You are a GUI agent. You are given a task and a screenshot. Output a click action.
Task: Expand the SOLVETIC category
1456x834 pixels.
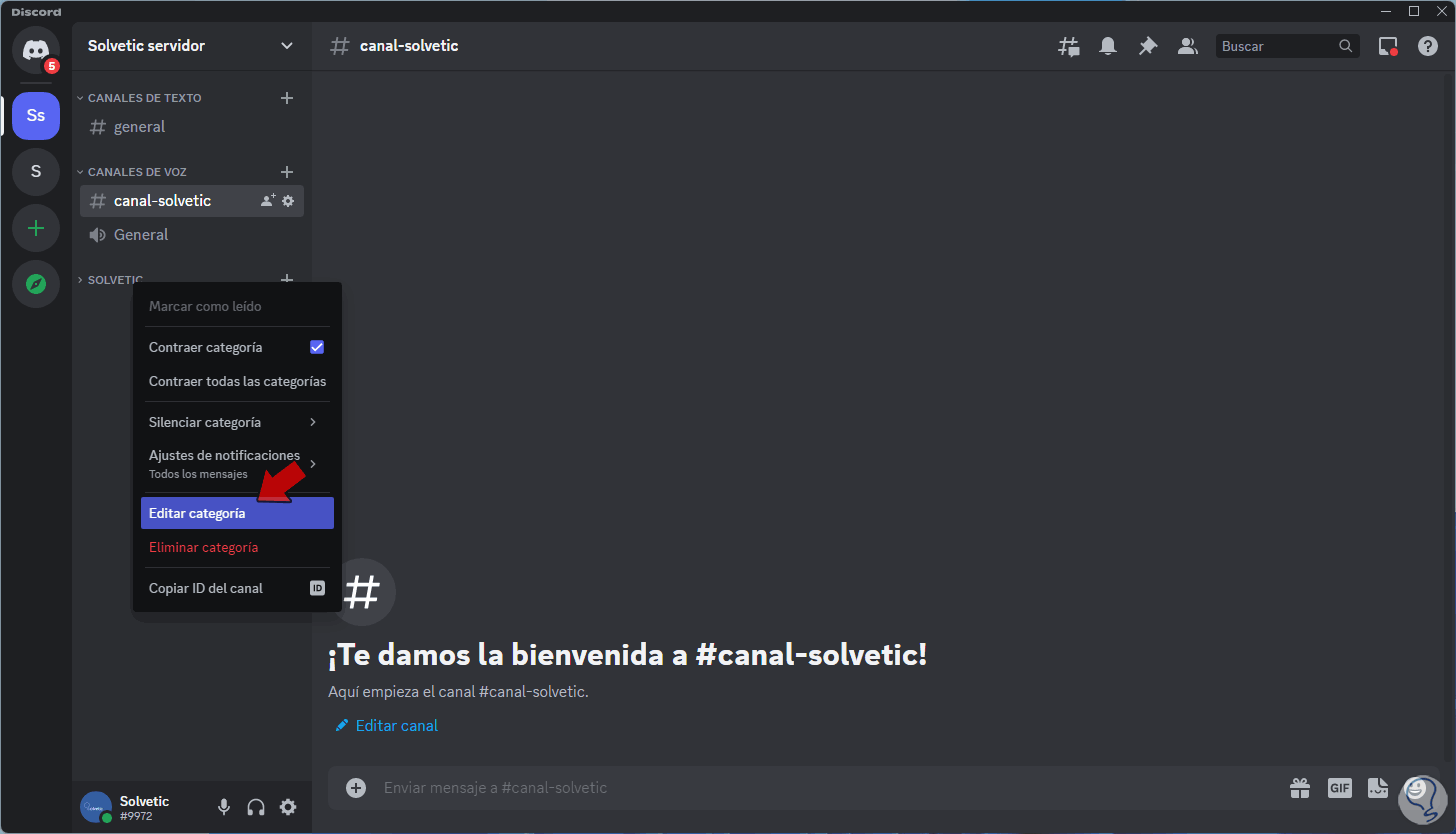110,280
